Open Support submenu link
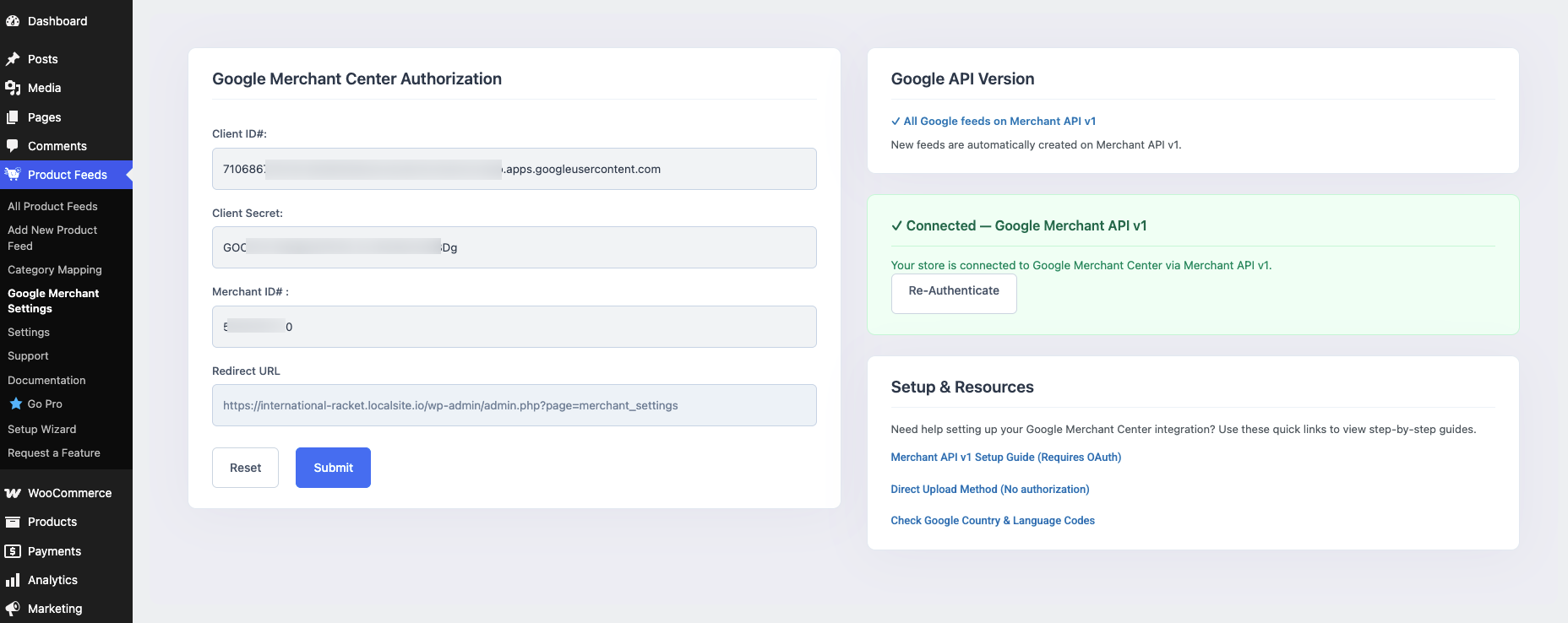 click(28, 356)
